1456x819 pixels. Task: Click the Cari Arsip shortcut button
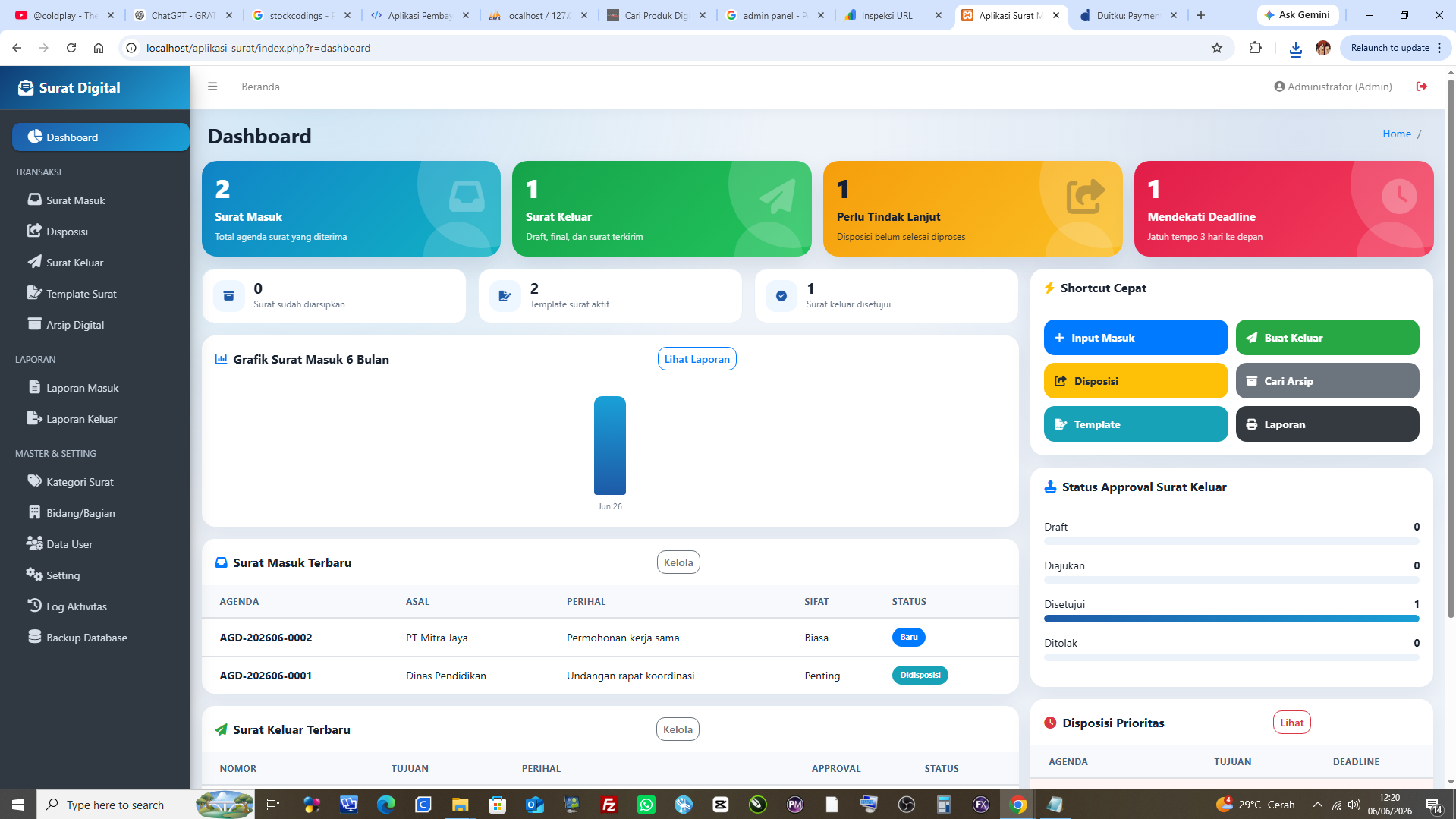tap(1327, 381)
